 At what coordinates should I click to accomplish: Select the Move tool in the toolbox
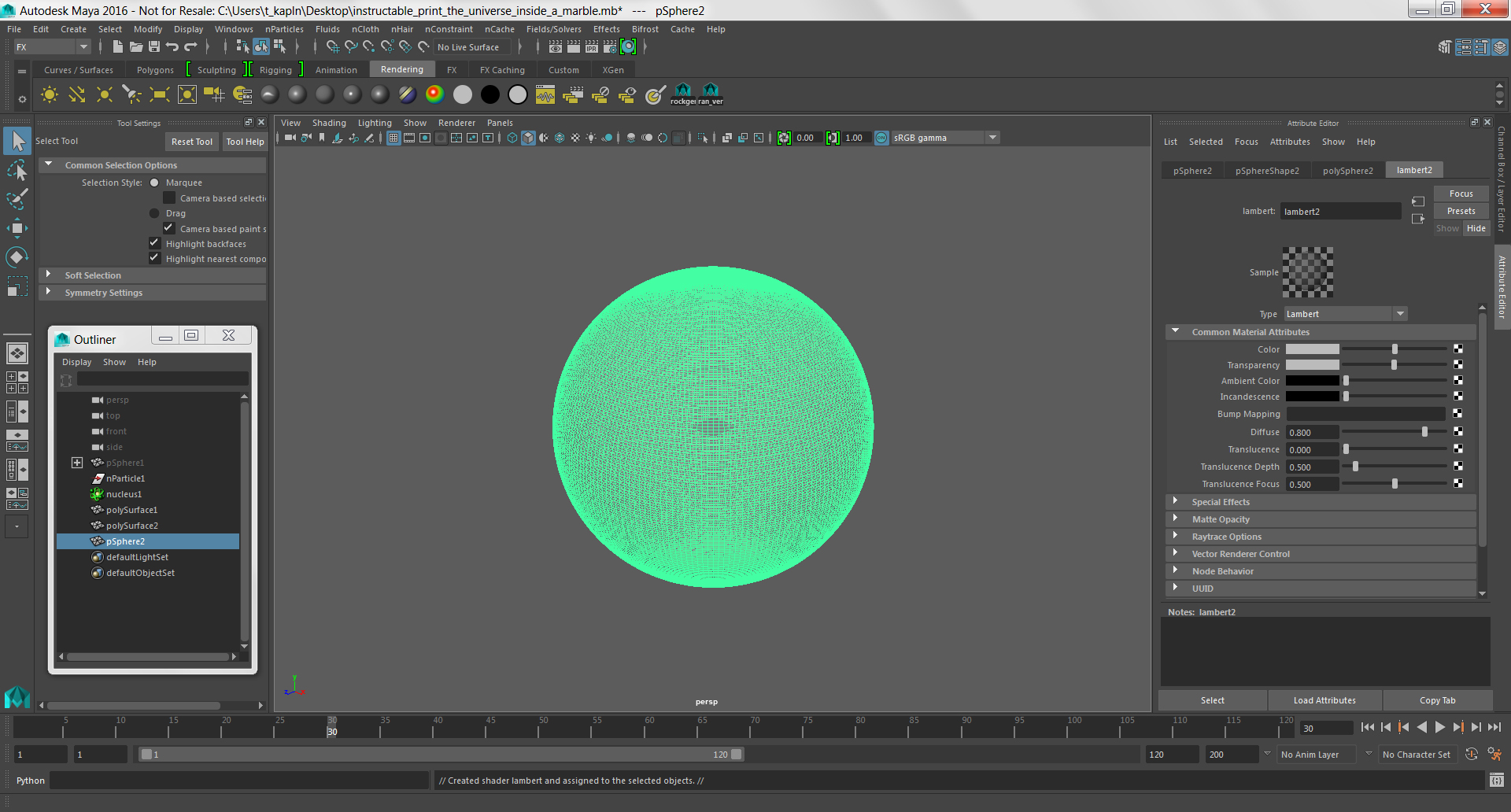(x=17, y=228)
